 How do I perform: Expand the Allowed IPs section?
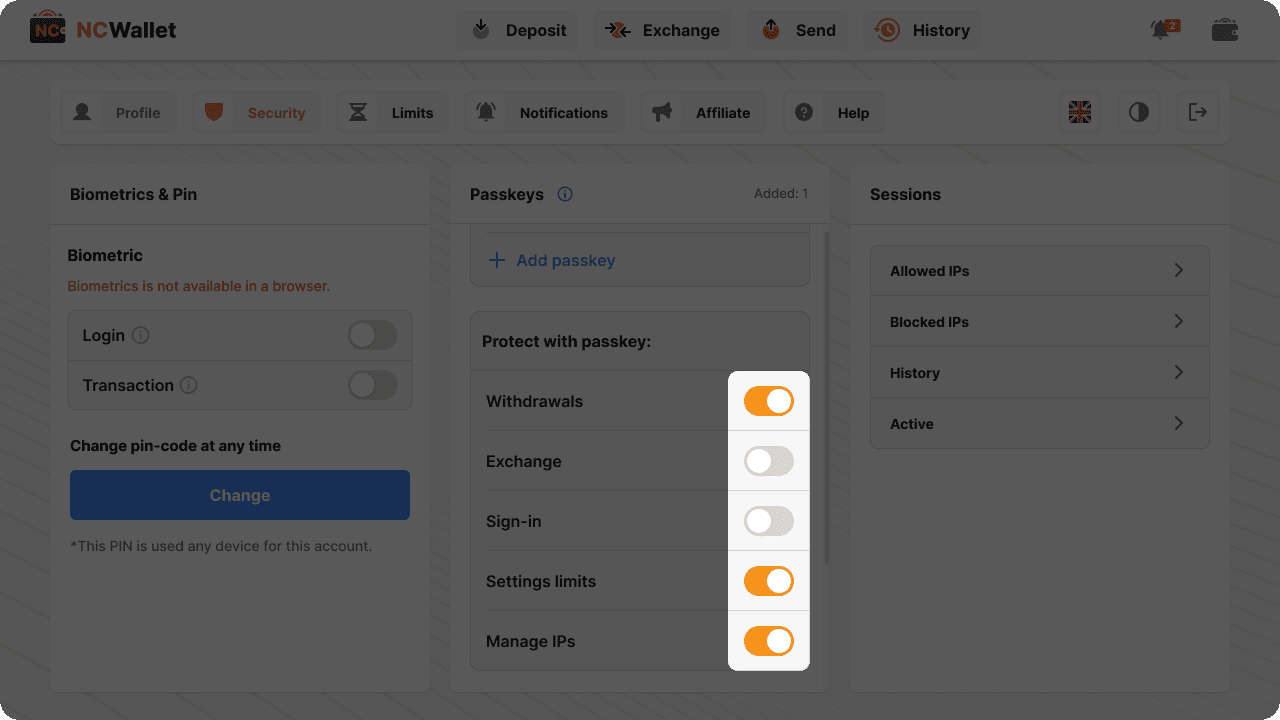click(x=1039, y=271)
